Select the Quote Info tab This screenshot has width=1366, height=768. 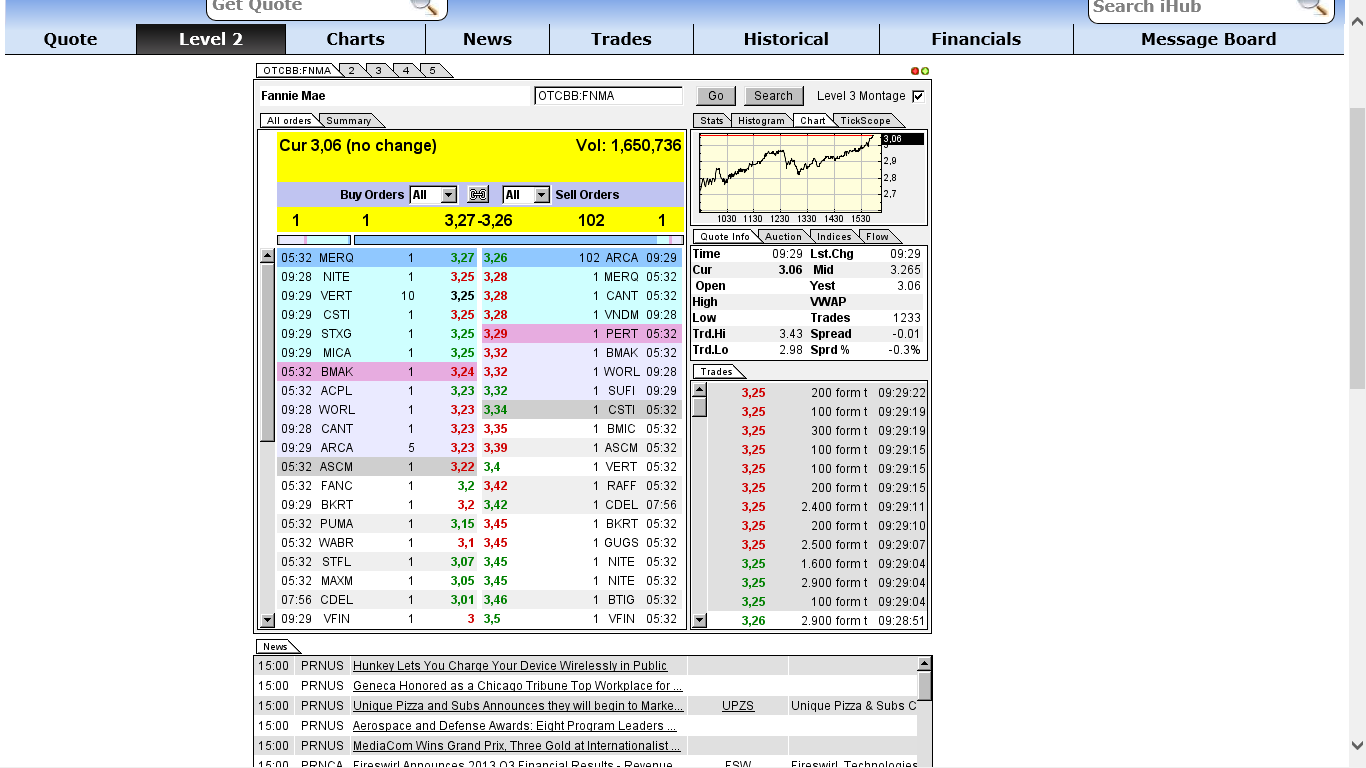(x=725, y=236)
